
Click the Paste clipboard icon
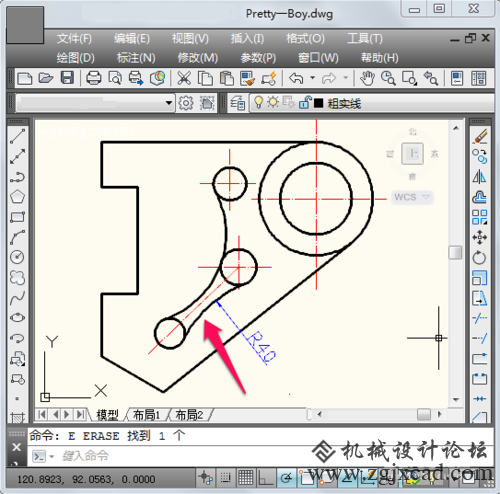227,79
